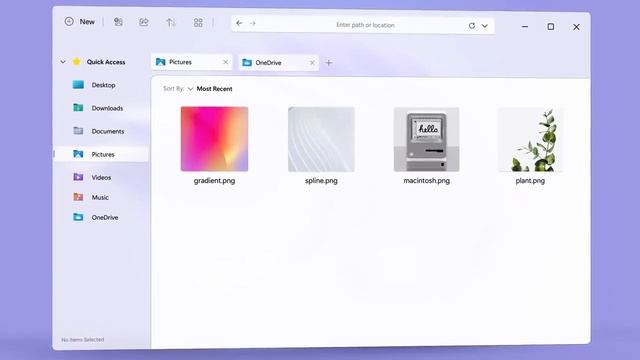Screen dimensions: 640x360
Task: Click the OneDrive sidebar folder icon
Action: [x=78, y=217]
